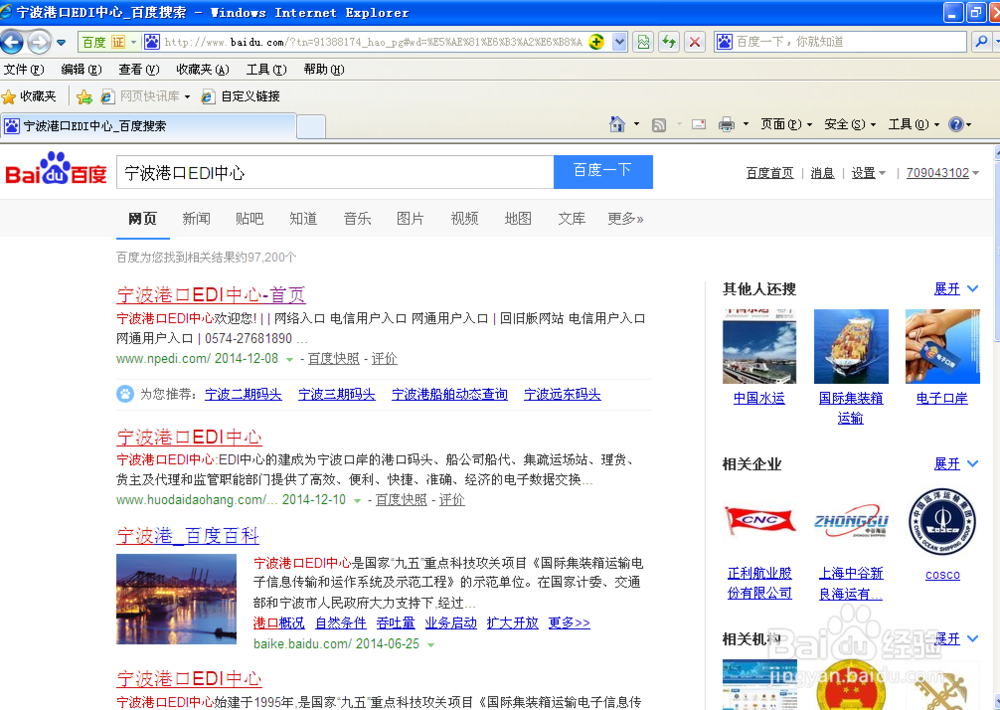
Task: Stop loading with the red X icon
Action: (x=695, y=42)
